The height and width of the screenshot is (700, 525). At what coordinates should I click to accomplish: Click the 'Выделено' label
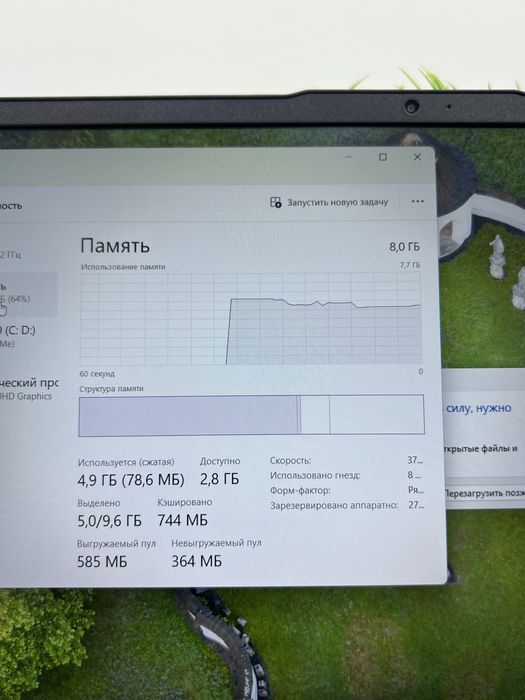coord(99,503)
